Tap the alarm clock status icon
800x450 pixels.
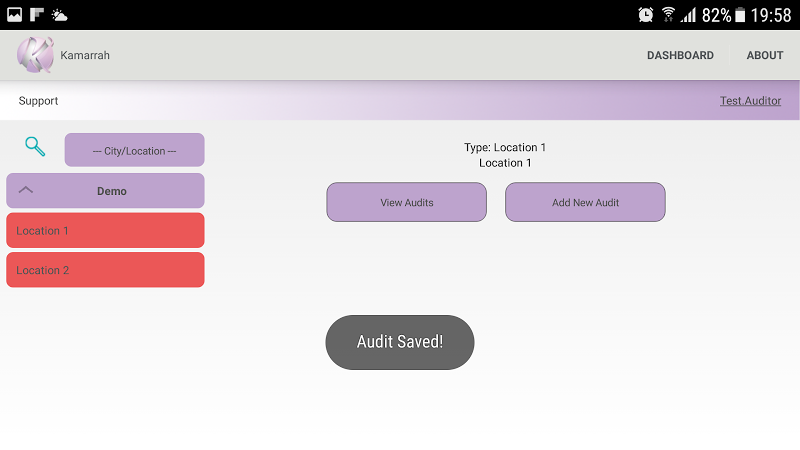click(x=645, y=15)
